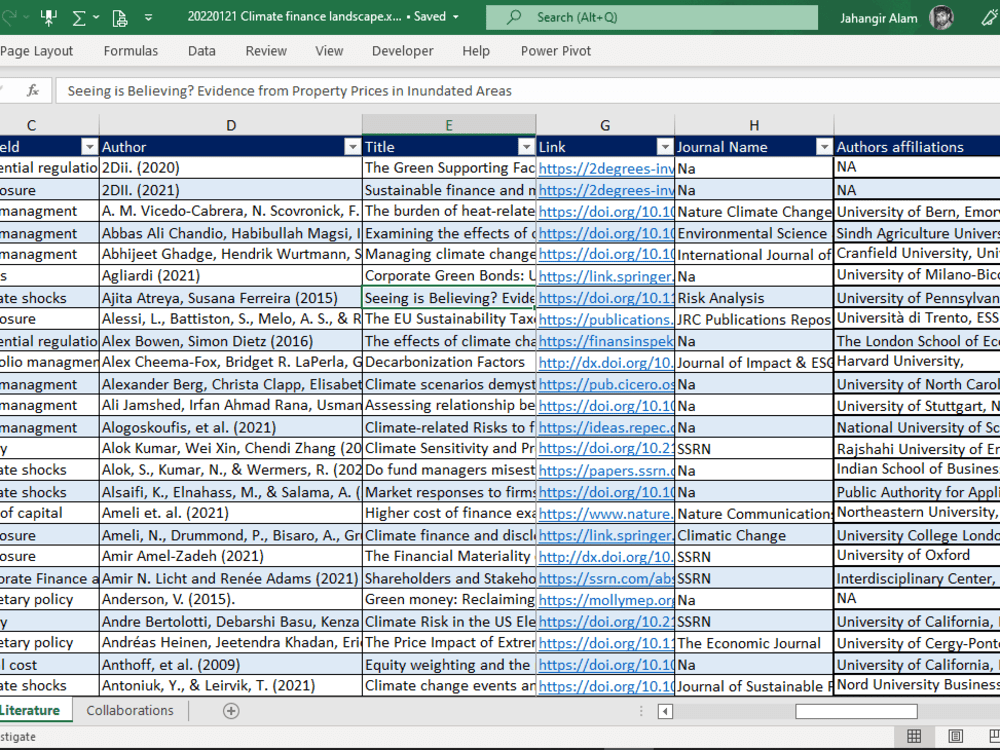The height and width of the screenshot is (750, 1000).
Task: Open link in the 2Dii. (2020) row
Action: pyautogui.click(x=605, y=168)
